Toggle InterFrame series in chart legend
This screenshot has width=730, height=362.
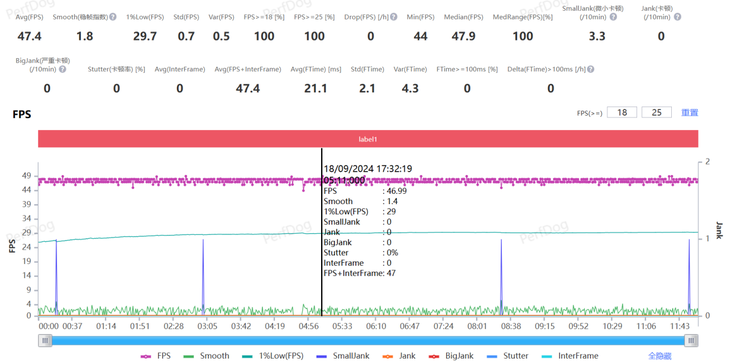pyautogui.click(x=569, y=356)
